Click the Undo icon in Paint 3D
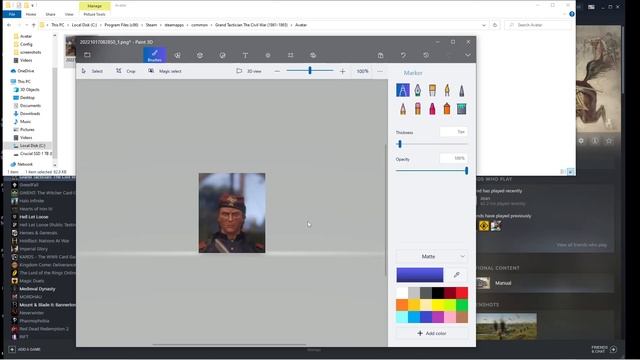Viewport: 640px width, 360px height. click(x=403, y=55)
